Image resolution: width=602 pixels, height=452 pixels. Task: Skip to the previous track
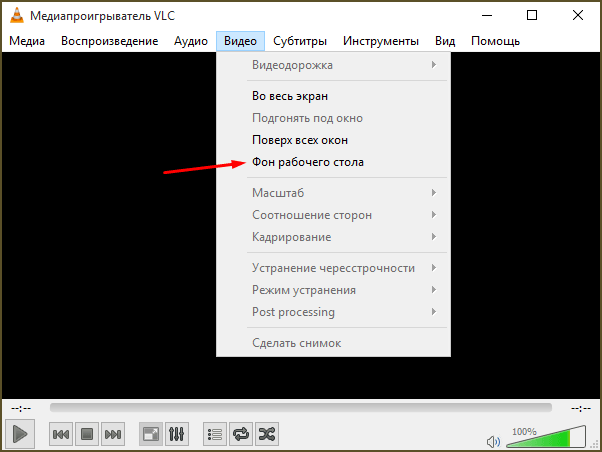pyautogui.click(x=61, y=434)
